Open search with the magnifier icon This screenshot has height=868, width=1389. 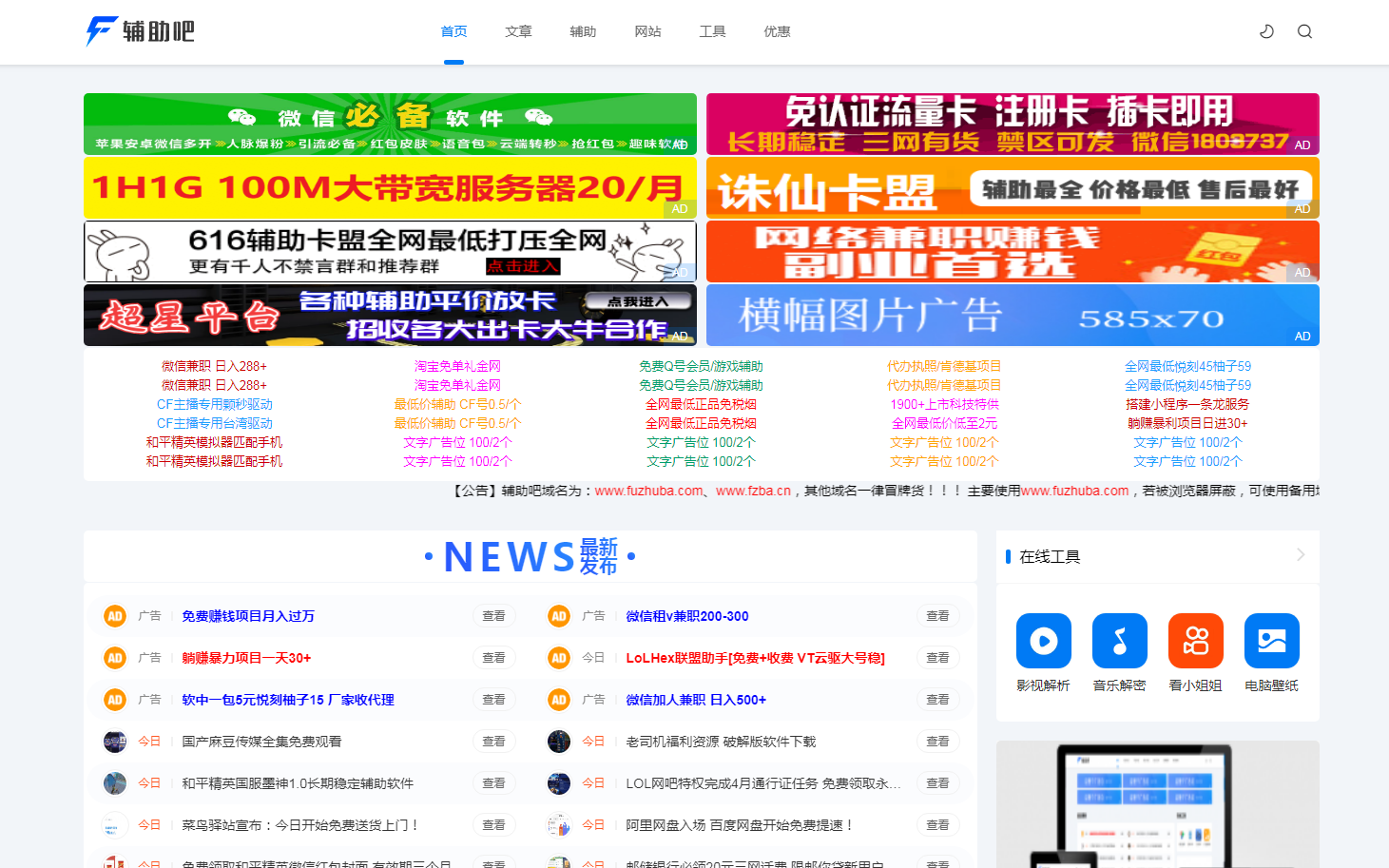1304,31
